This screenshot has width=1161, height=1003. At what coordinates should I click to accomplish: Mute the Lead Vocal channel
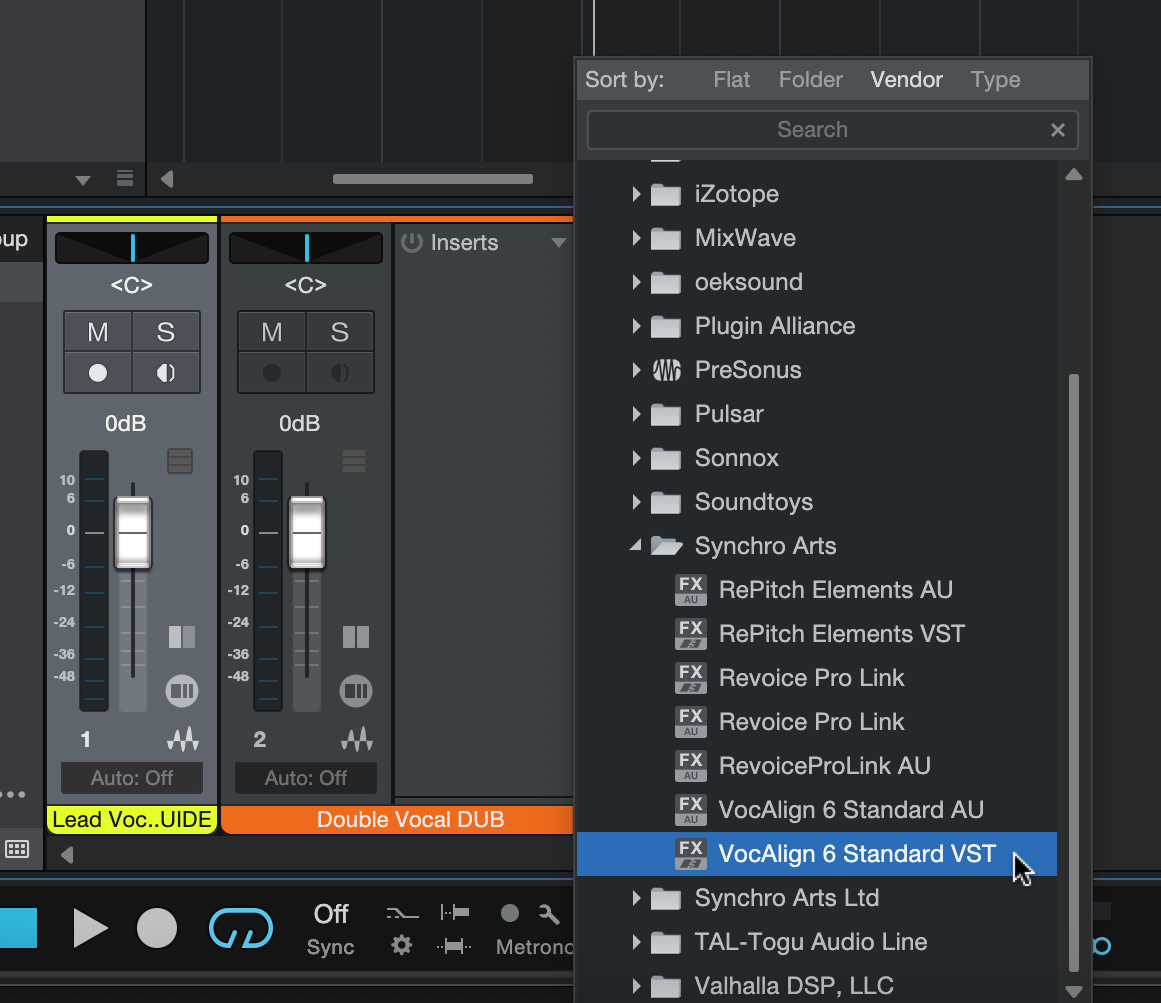(x=97, y=330)
